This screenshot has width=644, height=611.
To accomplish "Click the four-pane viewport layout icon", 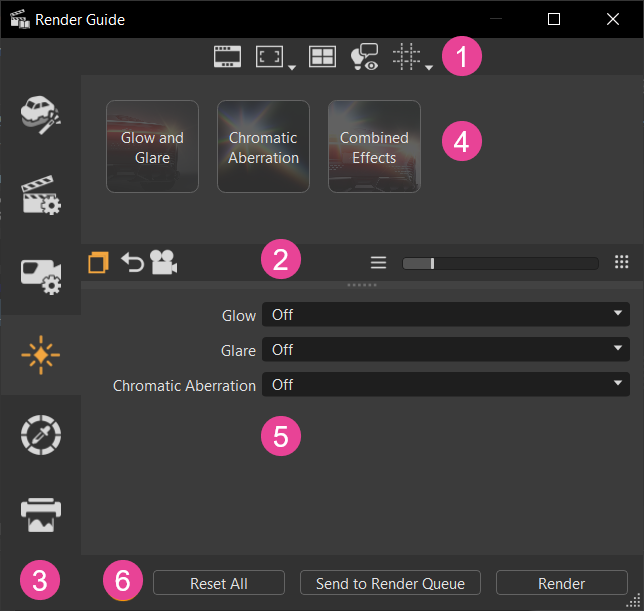I will click(x=322, y=56).
